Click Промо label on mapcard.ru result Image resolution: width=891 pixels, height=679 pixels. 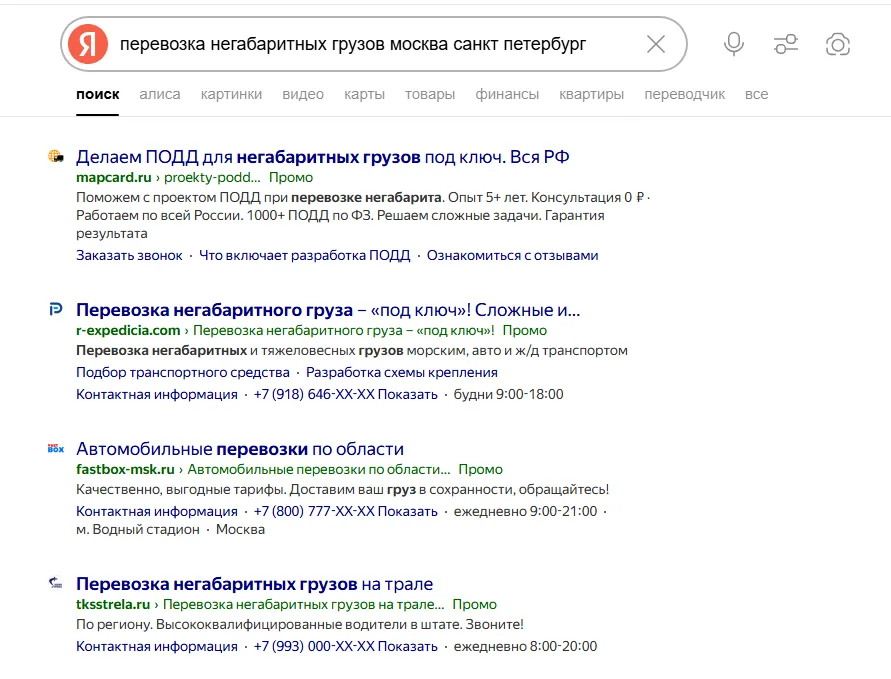click(291, 177)
